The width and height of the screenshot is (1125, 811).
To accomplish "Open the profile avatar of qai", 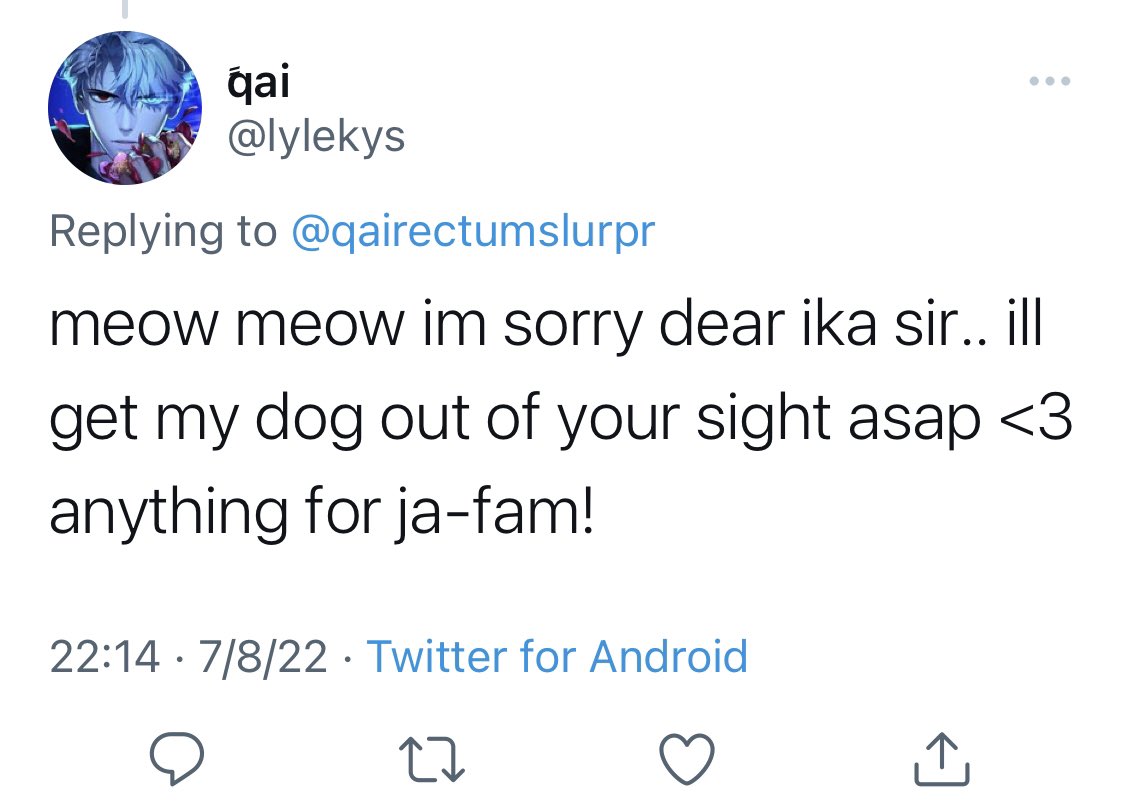I will pos(125,108).
